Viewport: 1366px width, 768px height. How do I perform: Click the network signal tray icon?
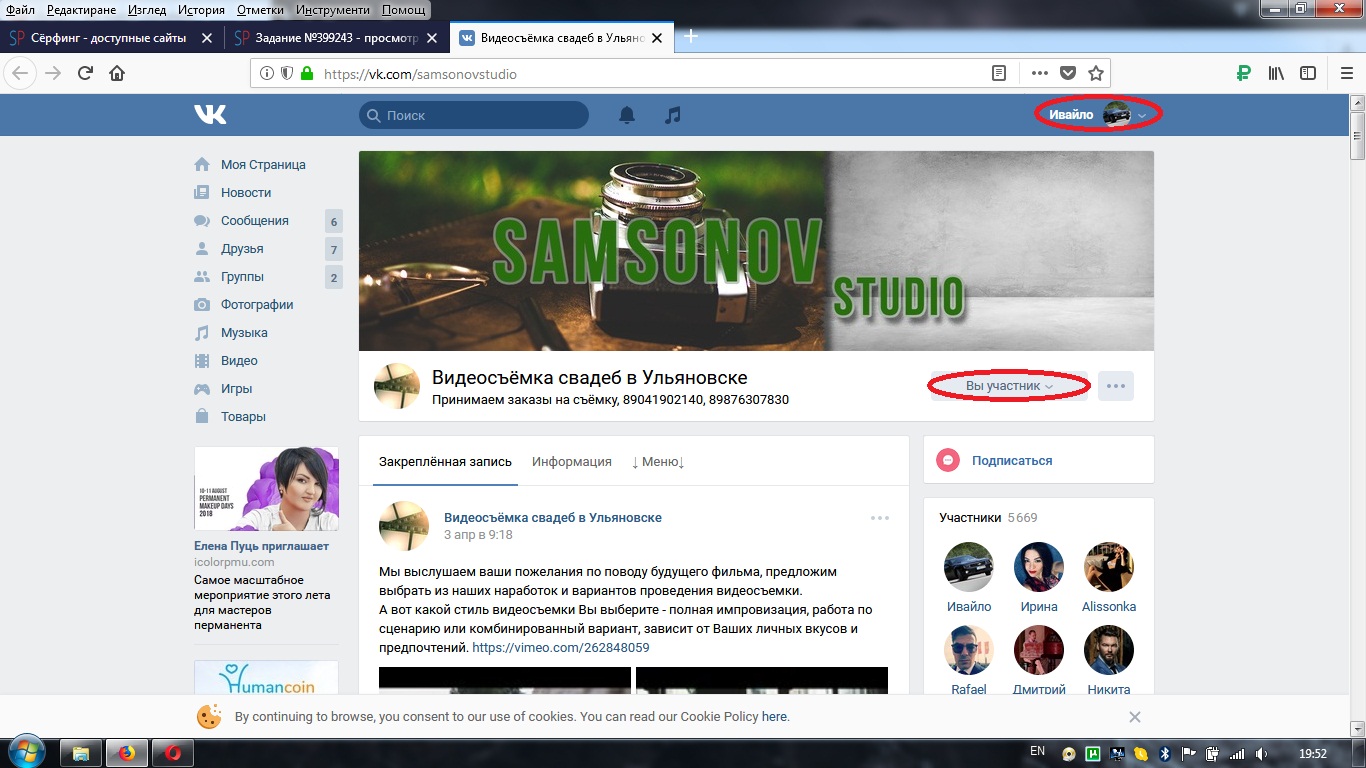click(1237, 753)
